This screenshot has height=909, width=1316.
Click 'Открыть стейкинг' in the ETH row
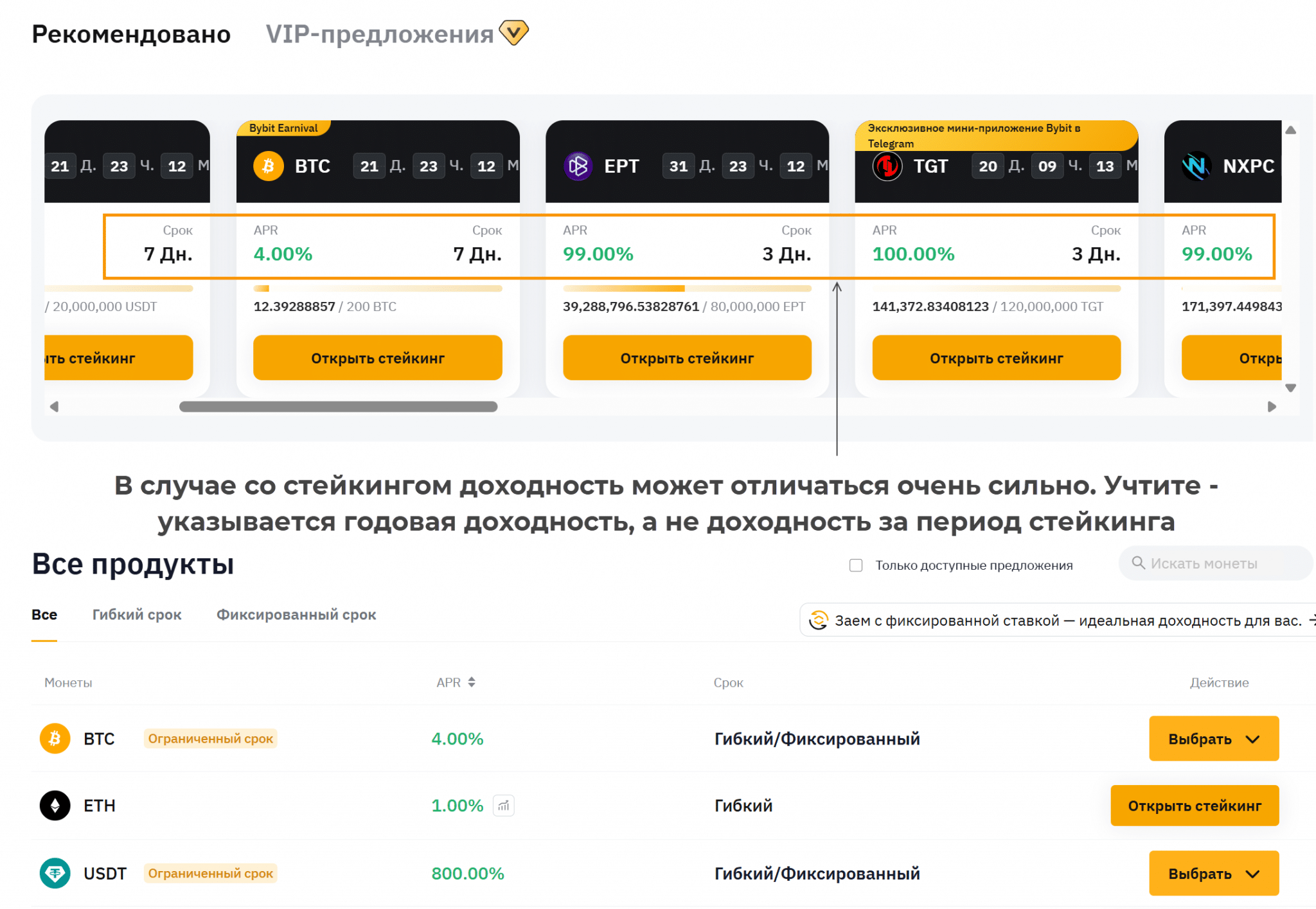[x=1194, y=806]
